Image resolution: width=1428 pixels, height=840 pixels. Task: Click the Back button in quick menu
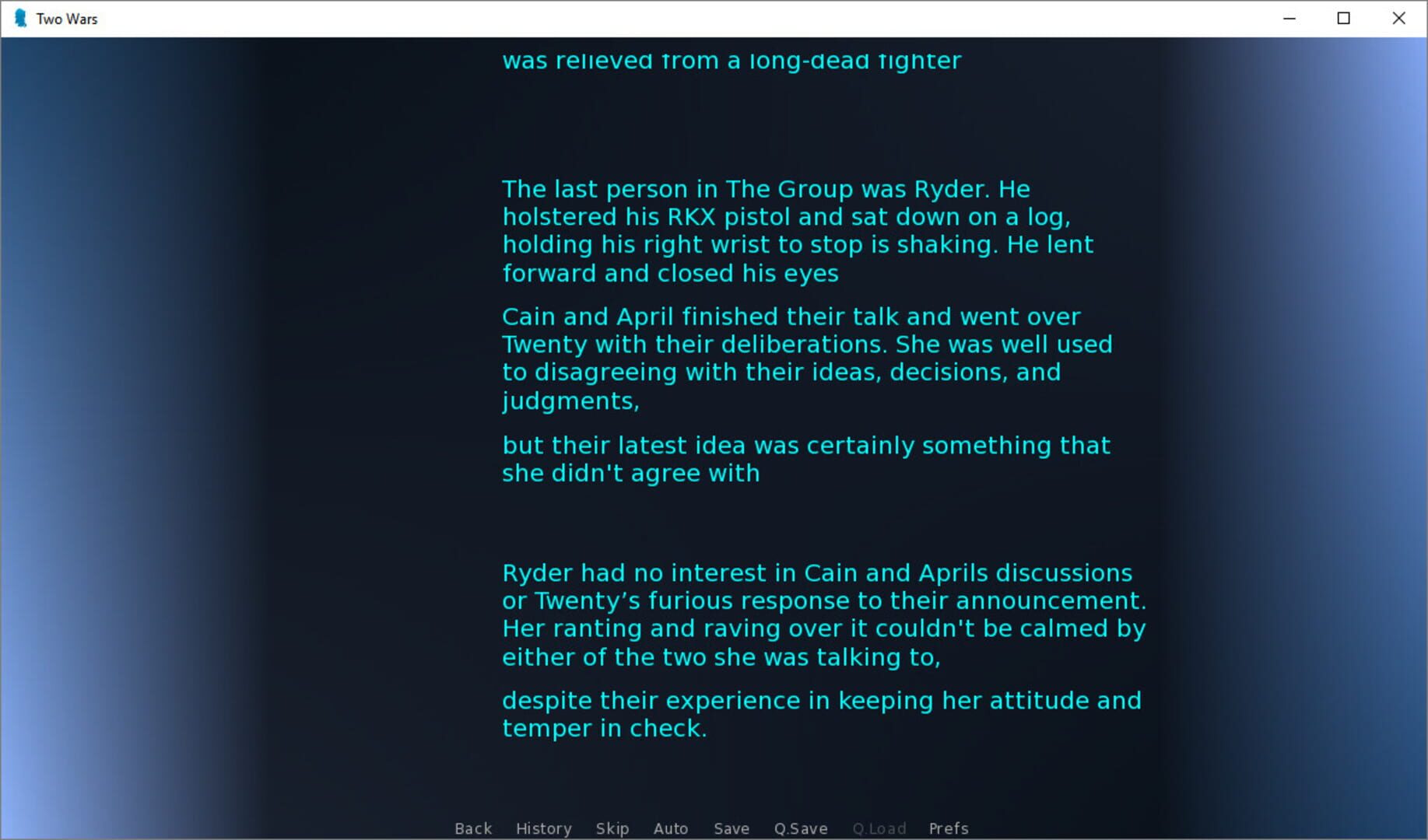click(x=473, y=828)
